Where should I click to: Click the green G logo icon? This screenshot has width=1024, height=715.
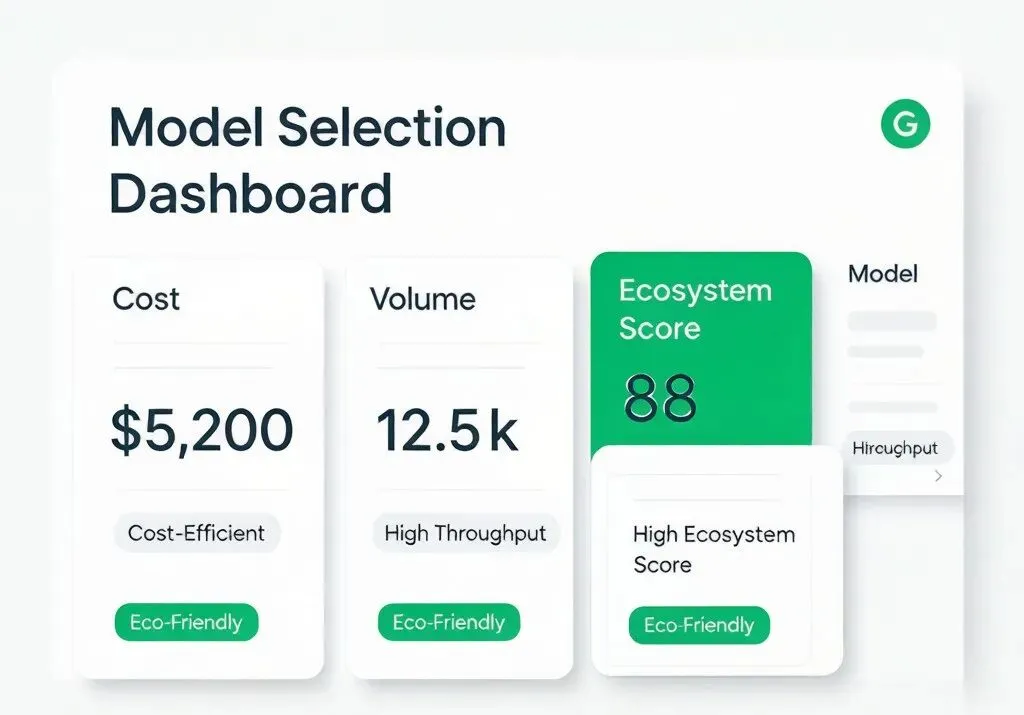tap(905, 123)
